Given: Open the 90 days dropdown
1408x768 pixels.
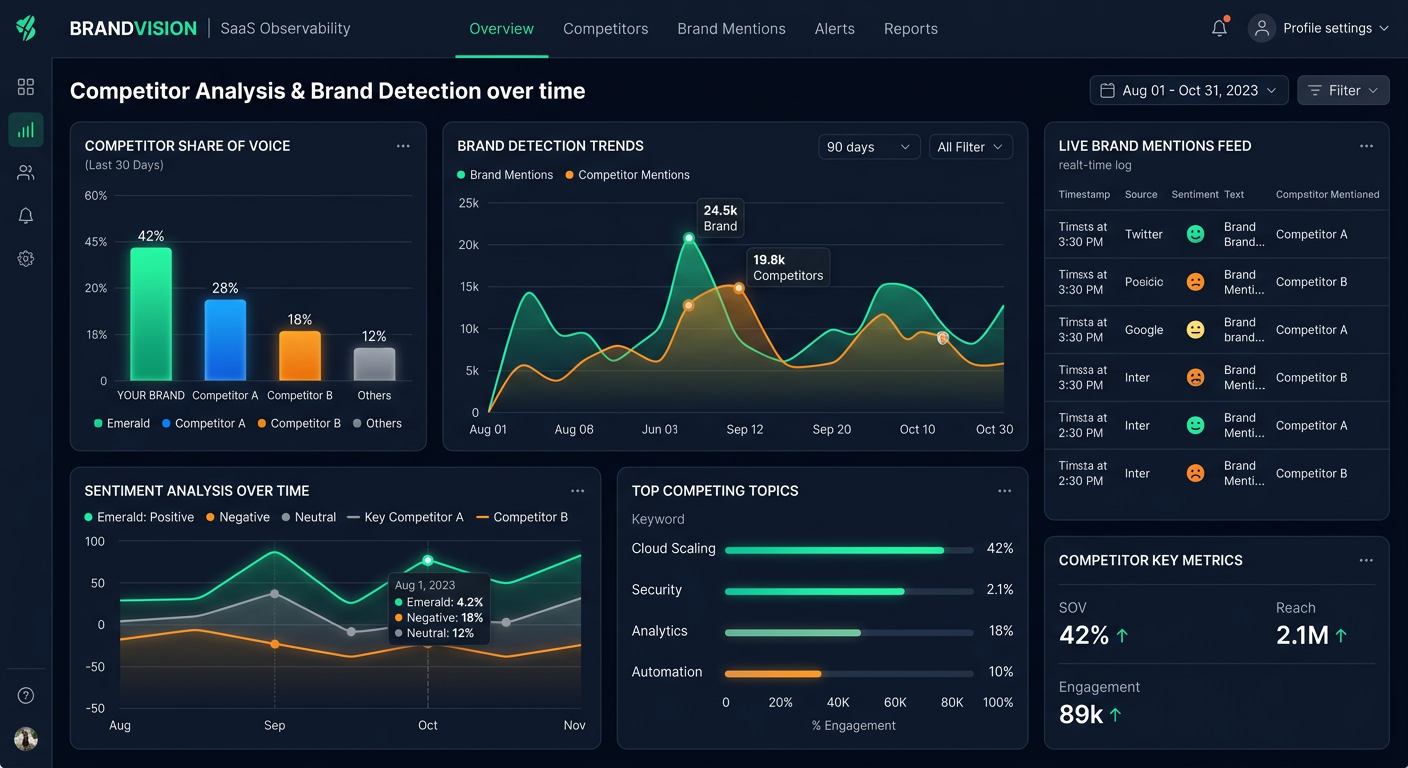Looking at the screenshot, I should [869, 146].
